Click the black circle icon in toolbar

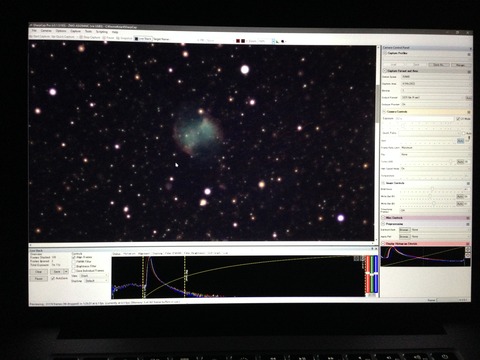coord(283,41)
